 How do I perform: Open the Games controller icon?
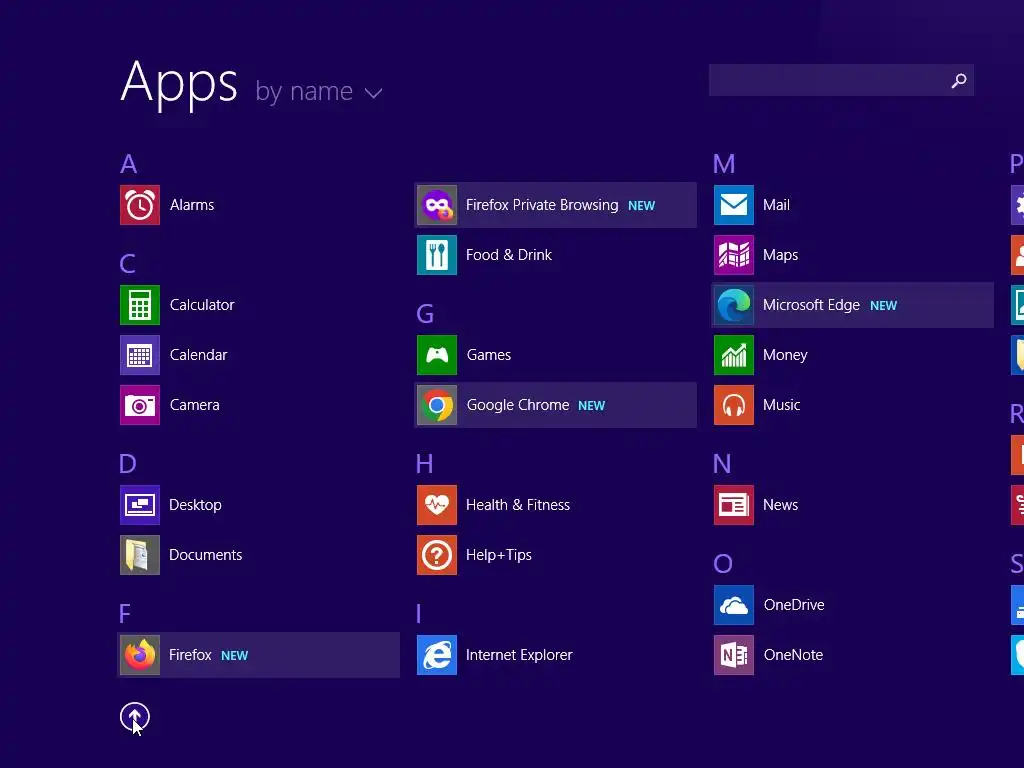[x=437, y=355]
